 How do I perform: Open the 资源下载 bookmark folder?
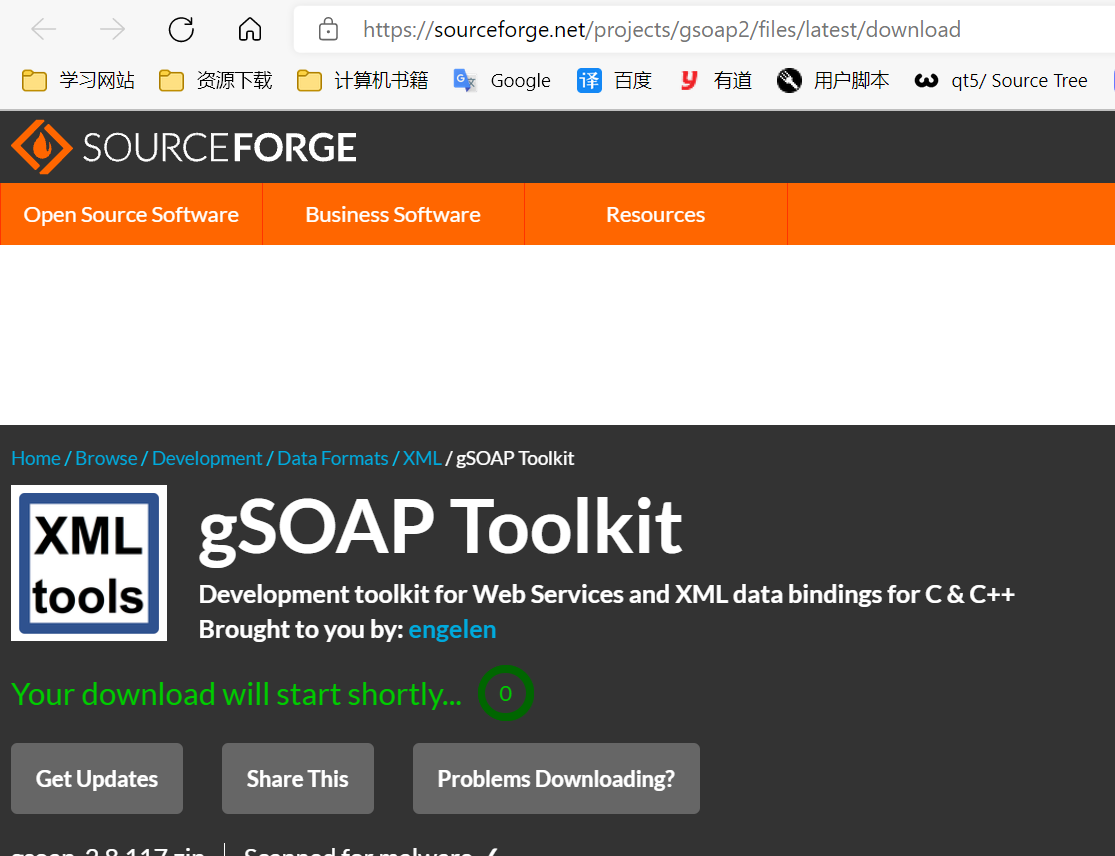tap(215, 80)
